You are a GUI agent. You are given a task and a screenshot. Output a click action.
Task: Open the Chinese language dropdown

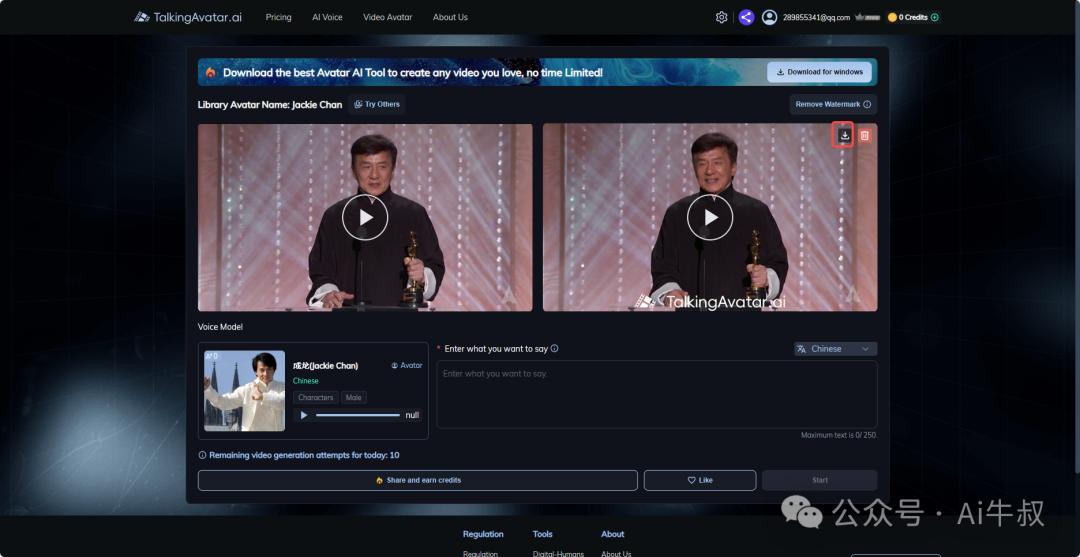[x=835, y=349]
